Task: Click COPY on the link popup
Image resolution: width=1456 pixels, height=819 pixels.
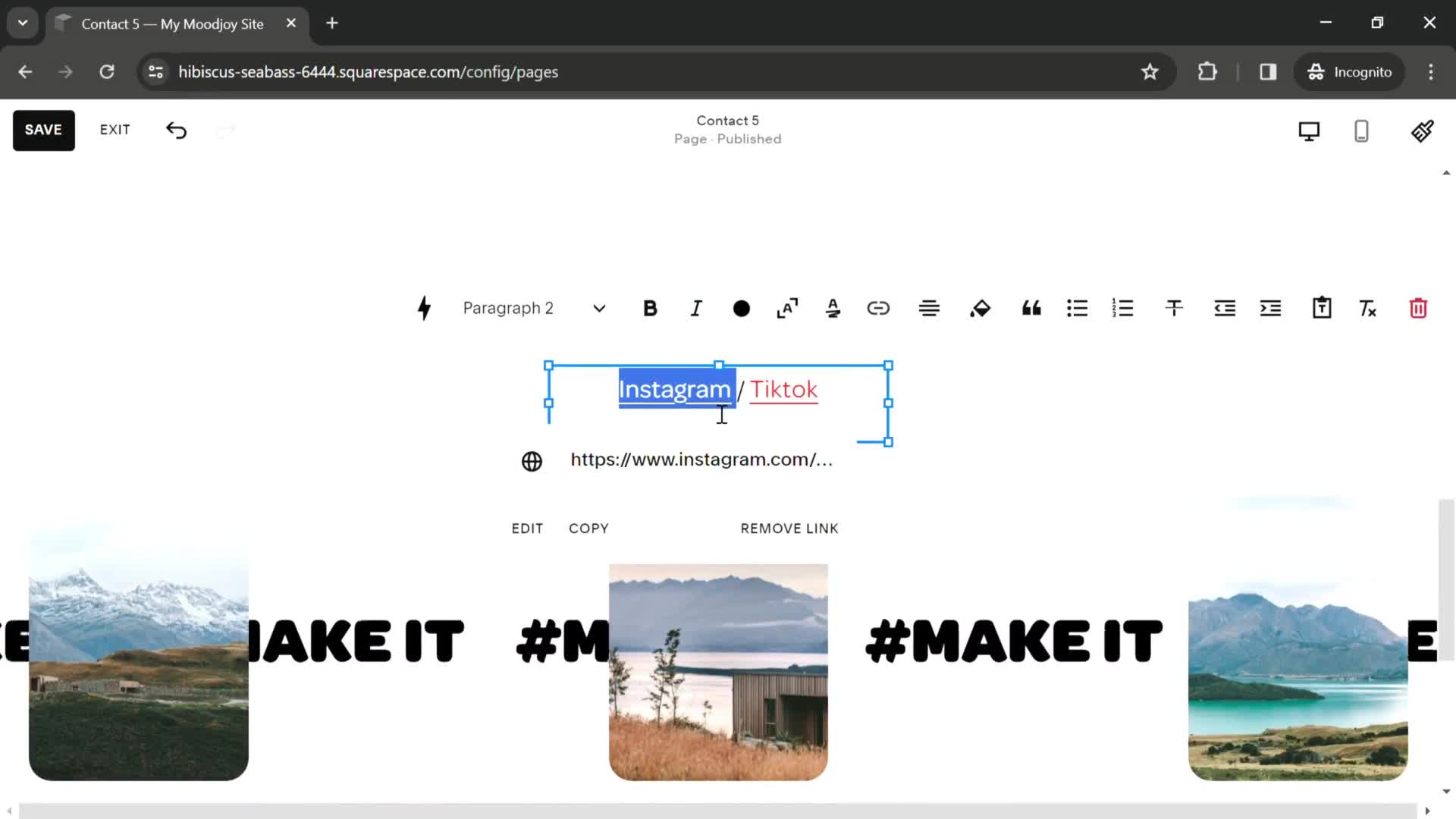Action: [x=588, y=529]
